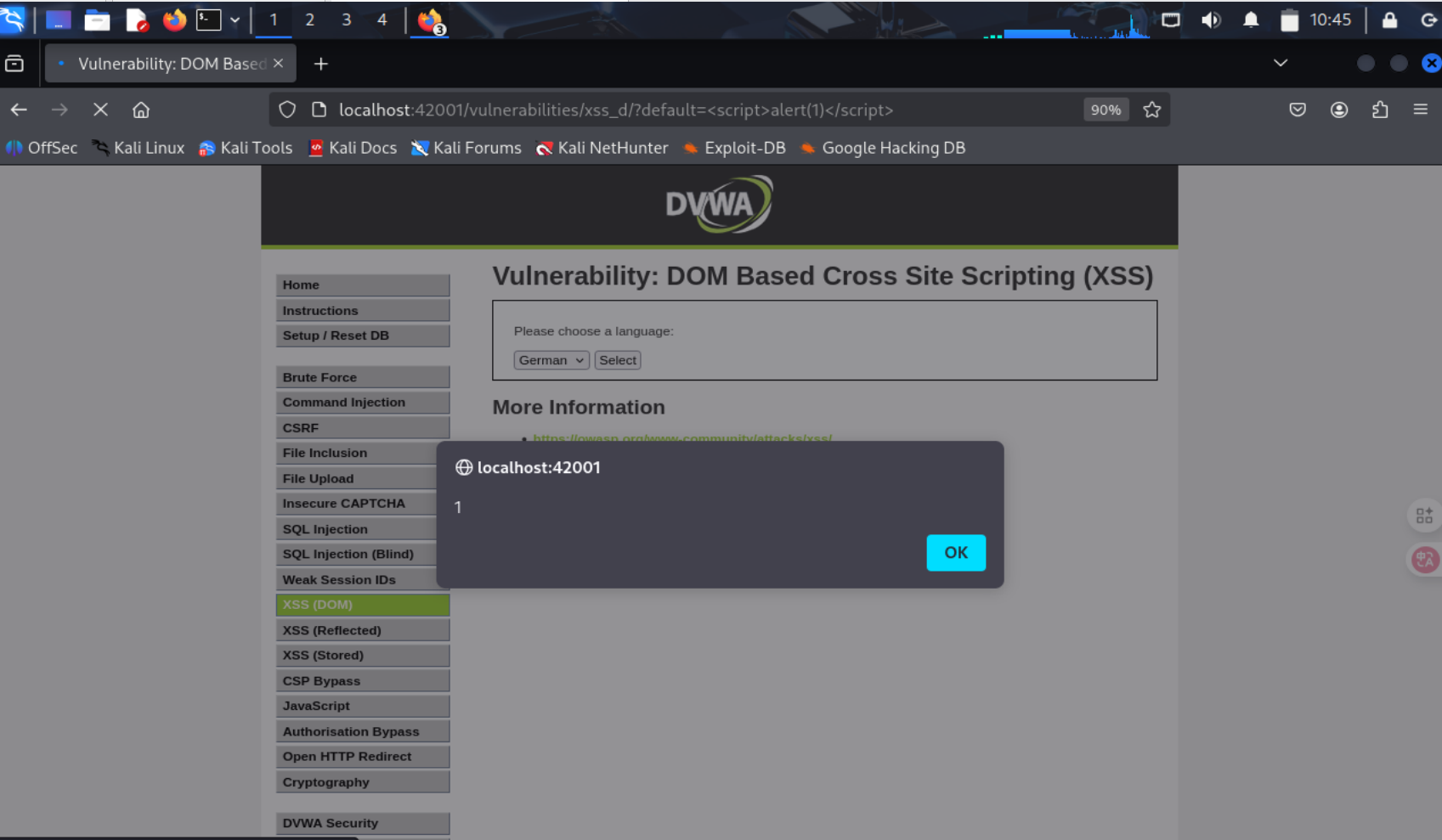
Task: Show notifications via the bell icon
Action: pyautogui.click(x=1251, y=20)
